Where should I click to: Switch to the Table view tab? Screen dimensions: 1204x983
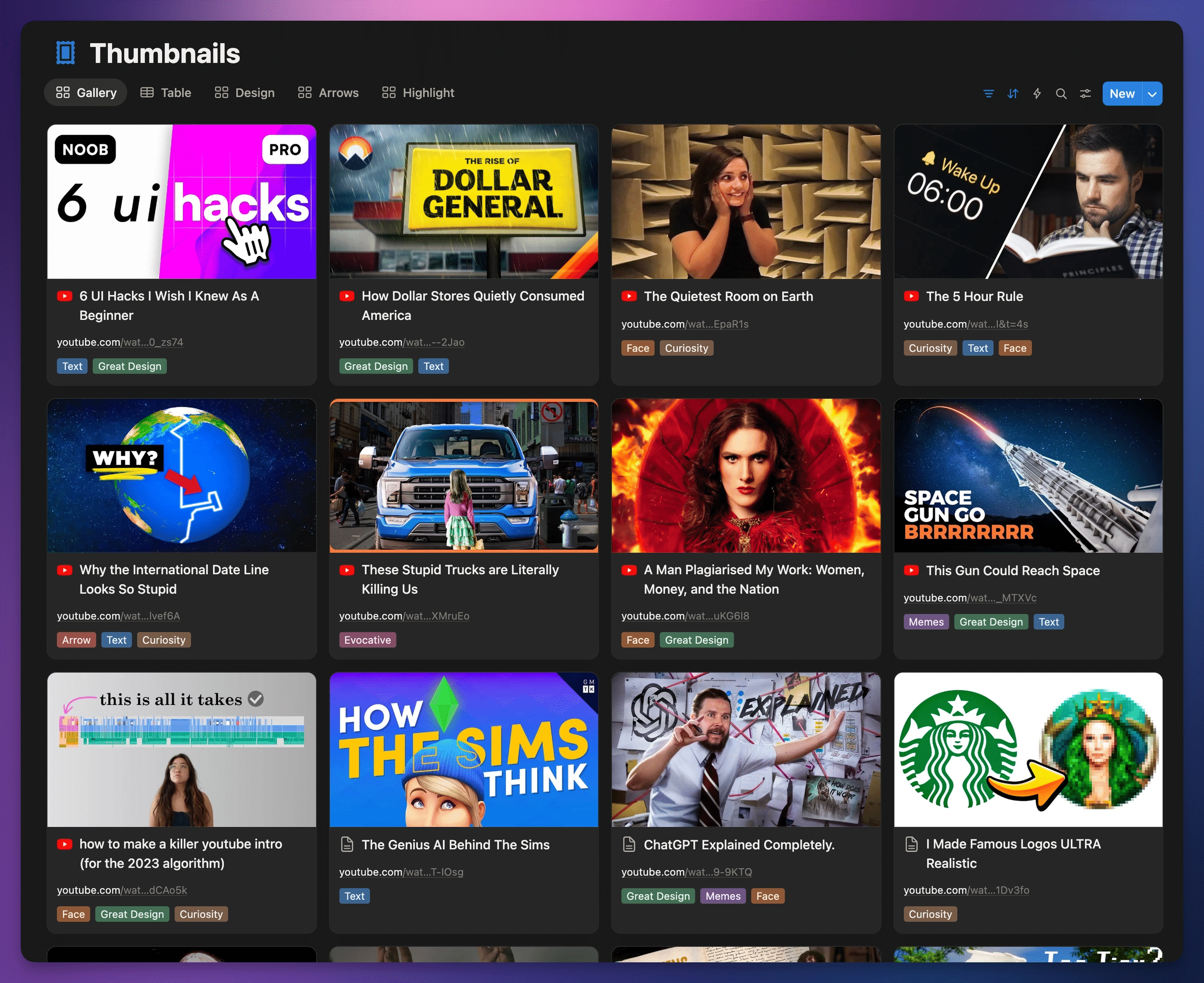[x=166, y=93]
